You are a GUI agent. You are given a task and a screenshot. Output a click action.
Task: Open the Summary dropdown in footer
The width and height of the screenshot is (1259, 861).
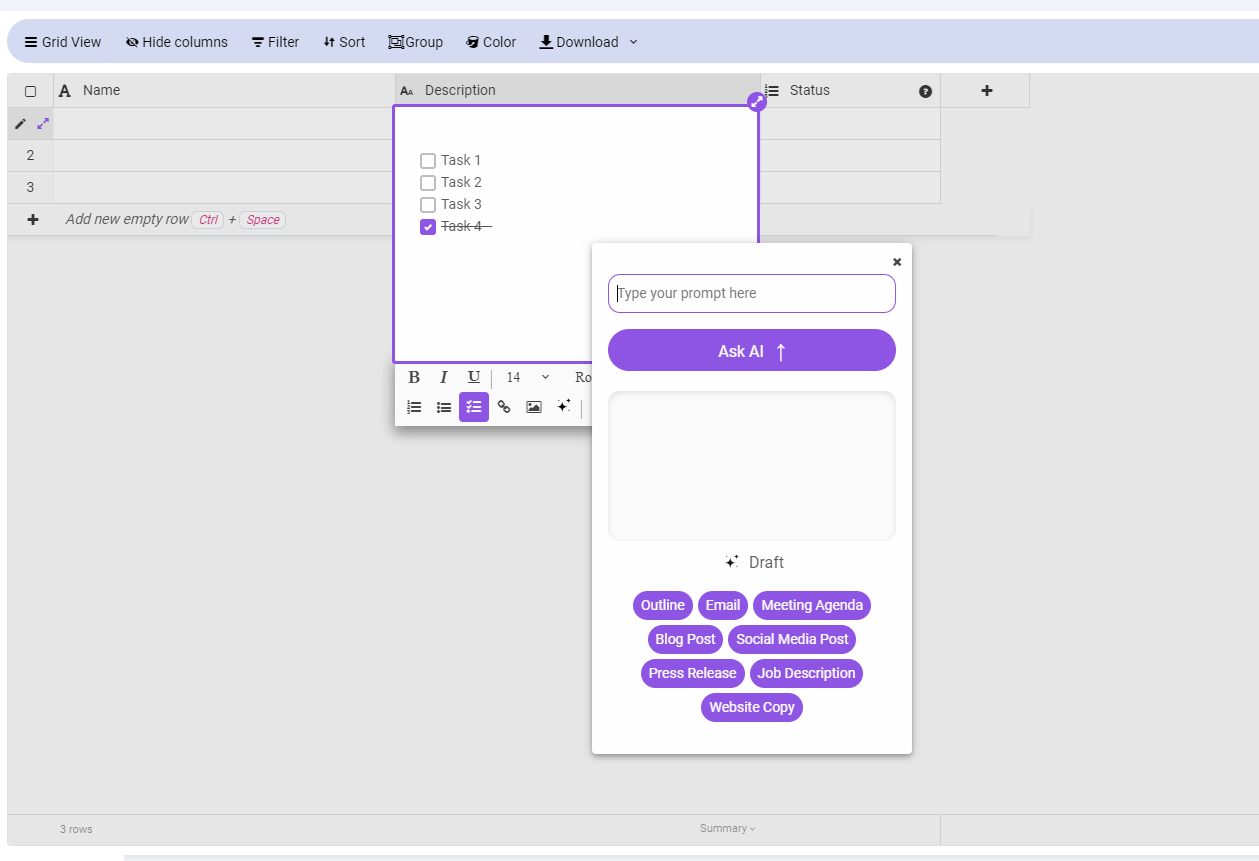tap(728, 828)
